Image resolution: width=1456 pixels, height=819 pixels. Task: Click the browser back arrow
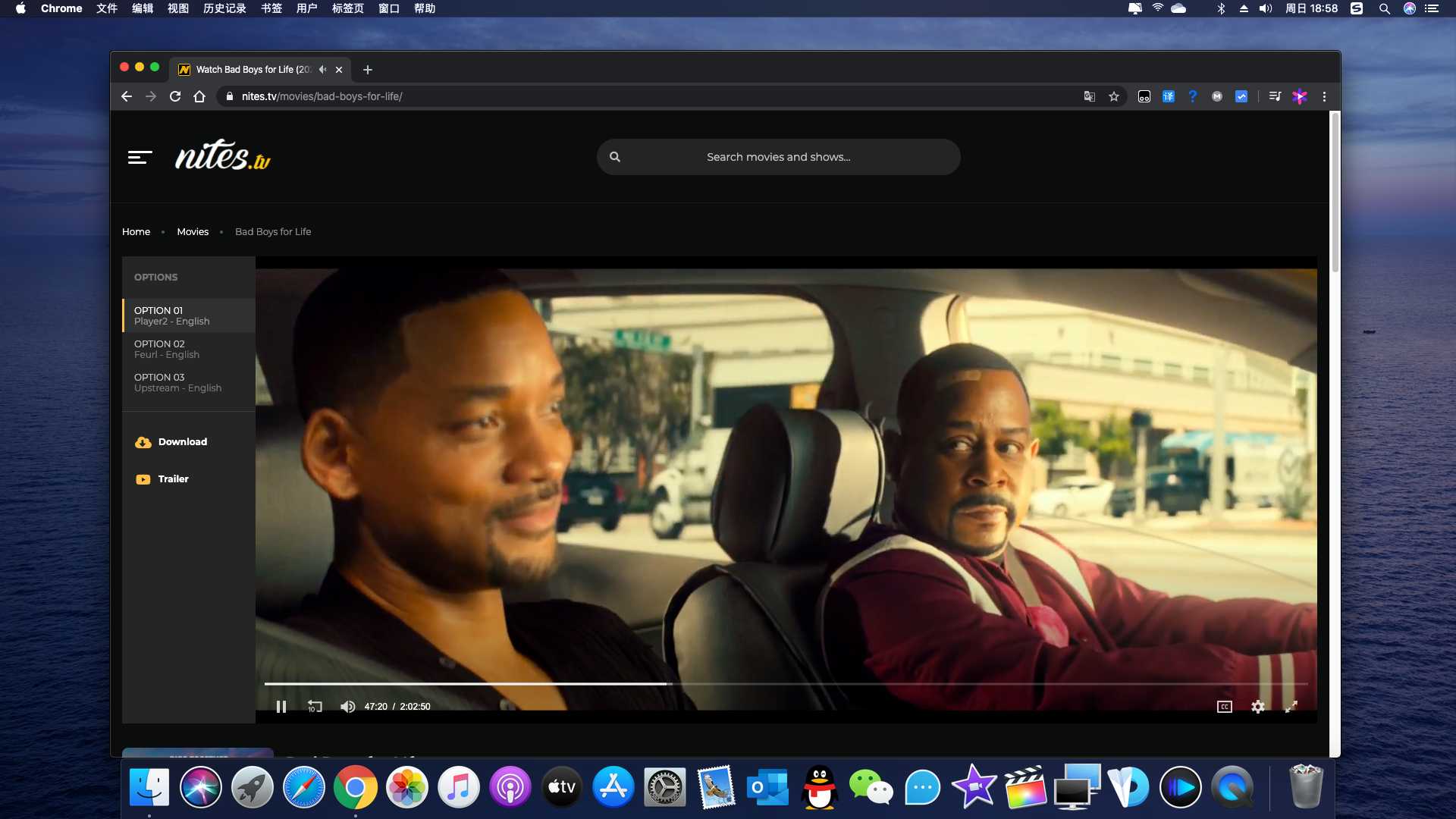127,96
